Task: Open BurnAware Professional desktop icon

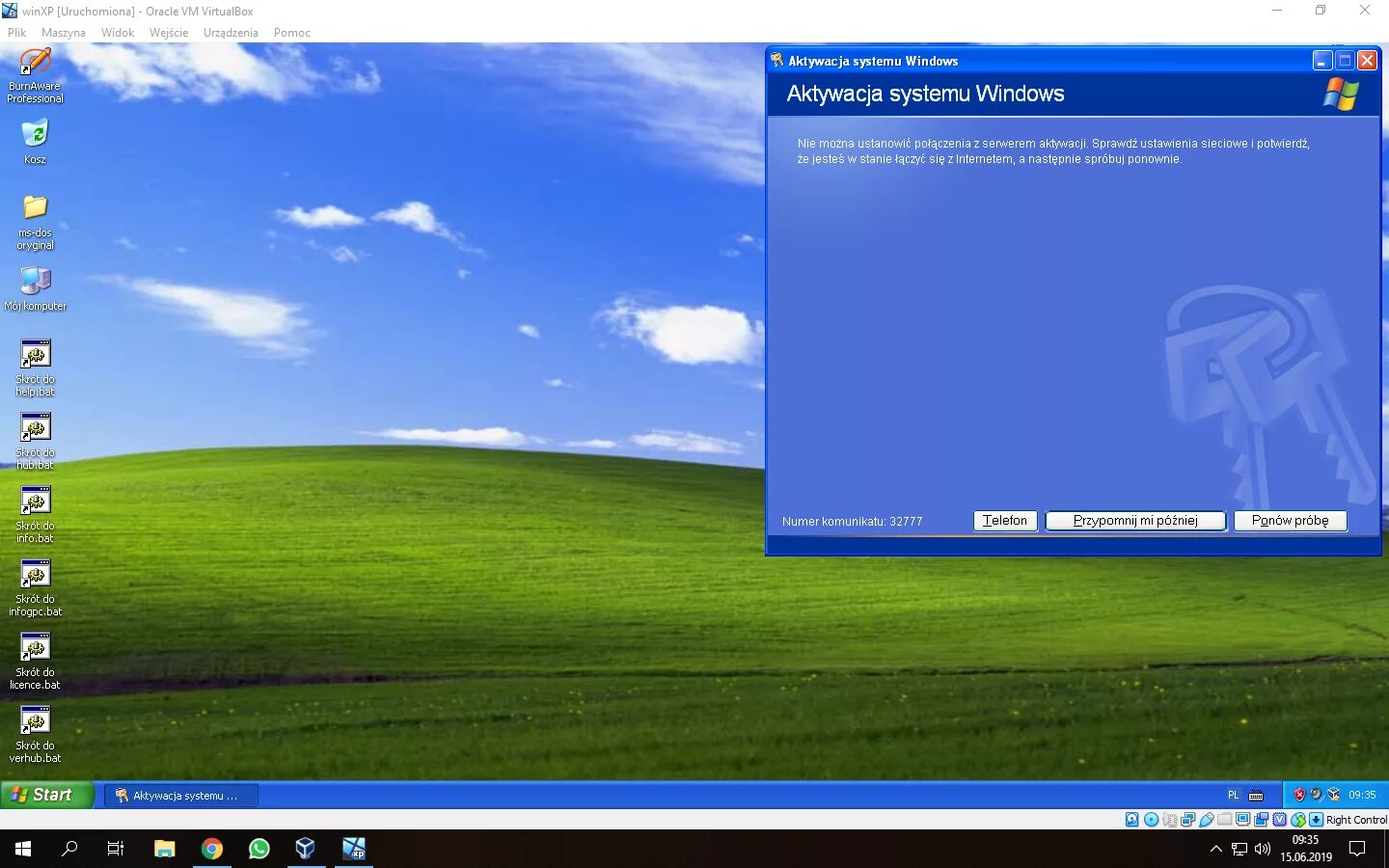Action: click(35, 74)
